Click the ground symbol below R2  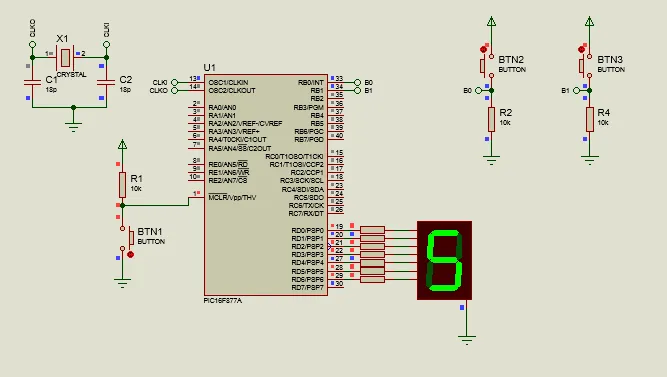click(491, 160)
